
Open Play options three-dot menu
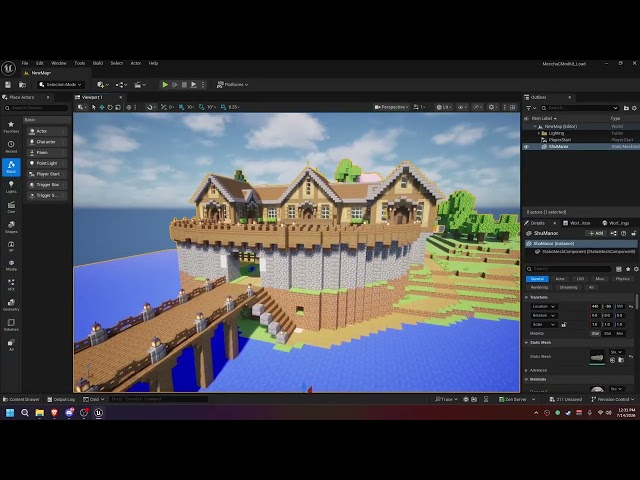(x=203, y=84)
